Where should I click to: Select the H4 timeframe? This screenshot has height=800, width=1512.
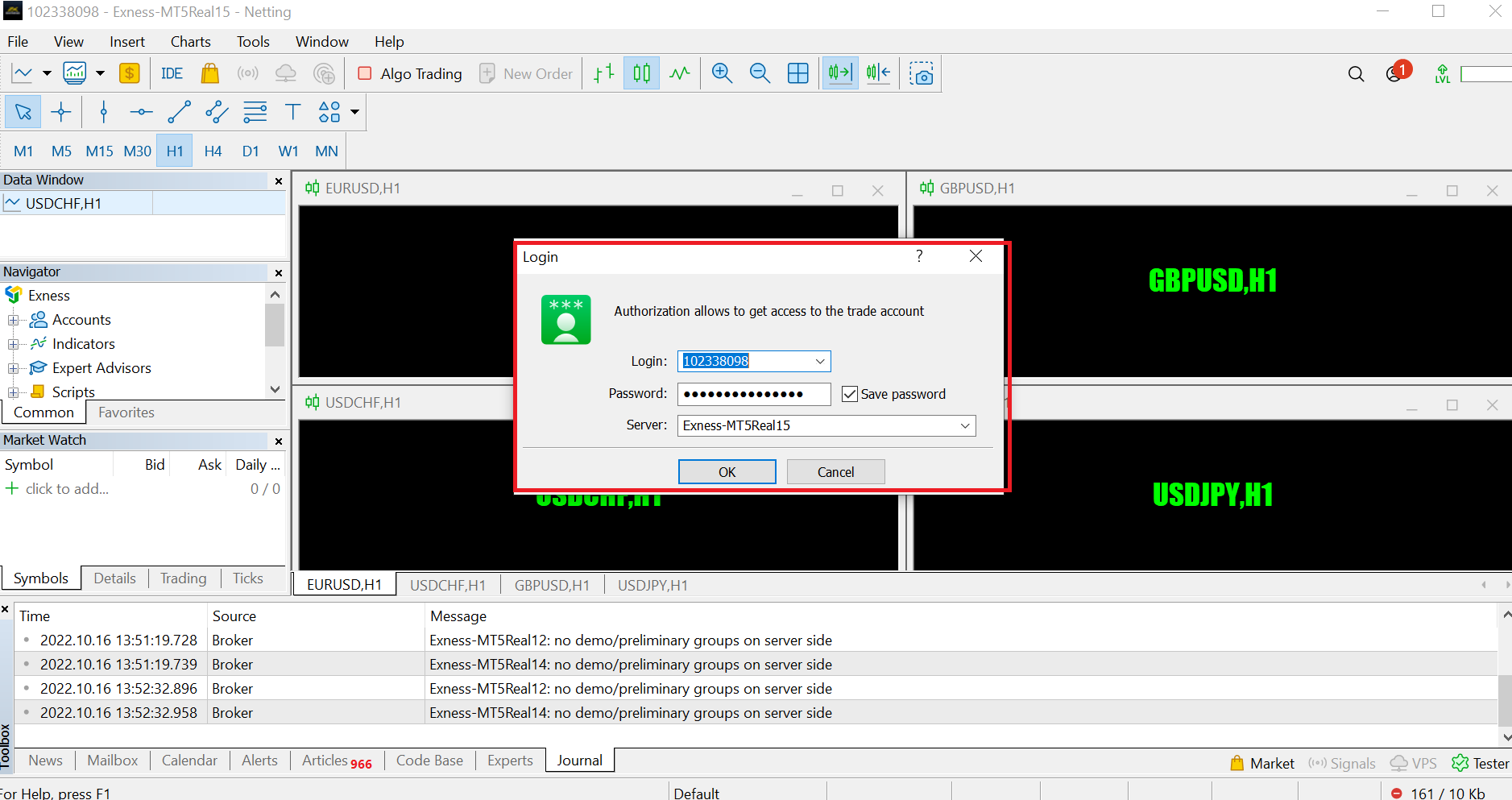[x=213, y=151]
